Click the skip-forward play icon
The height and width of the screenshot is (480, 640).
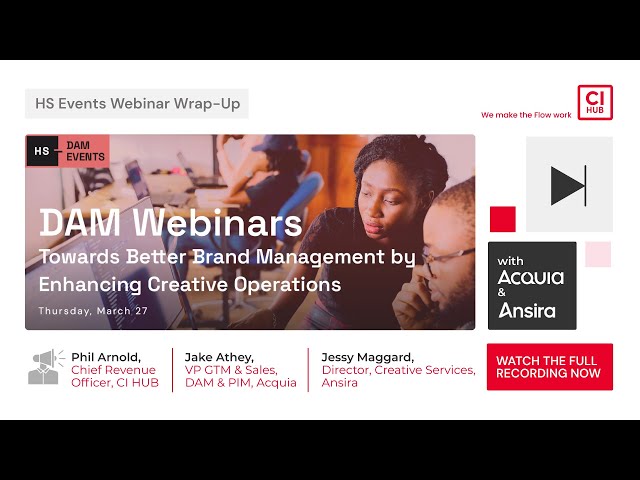[x=569, y=186]
